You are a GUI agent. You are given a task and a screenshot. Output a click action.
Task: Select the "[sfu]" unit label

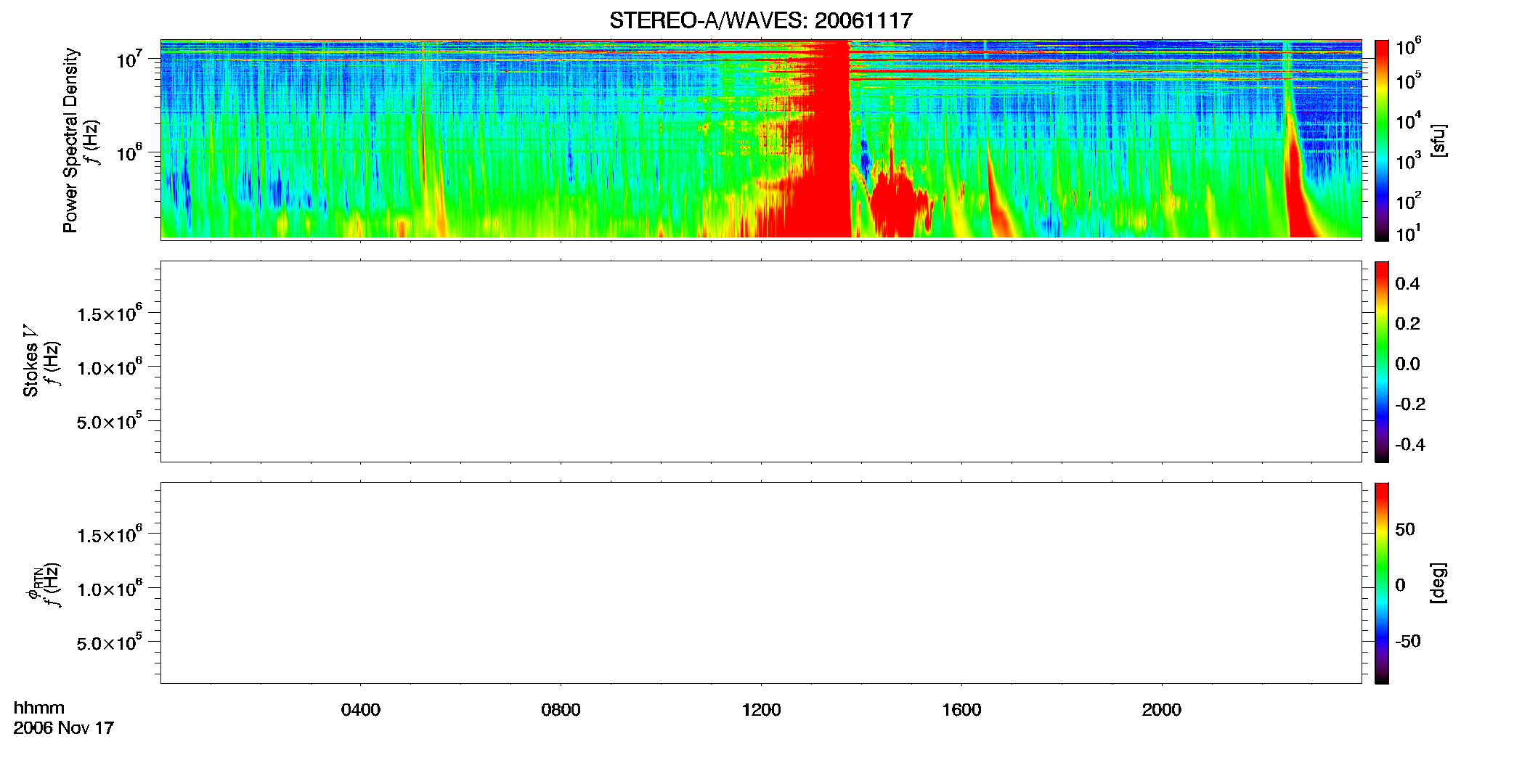pos(1438,140)
